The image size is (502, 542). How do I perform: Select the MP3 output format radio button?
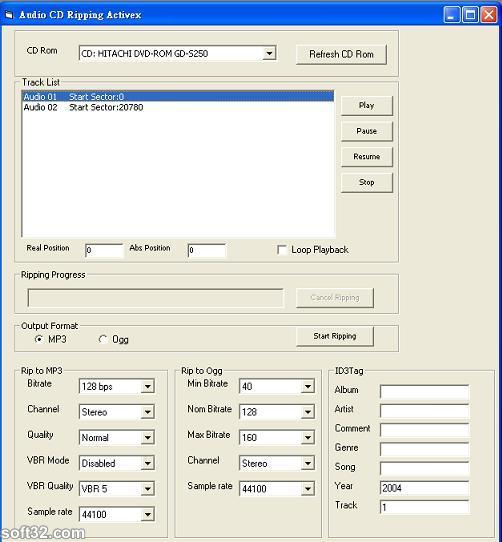point(39,339)
